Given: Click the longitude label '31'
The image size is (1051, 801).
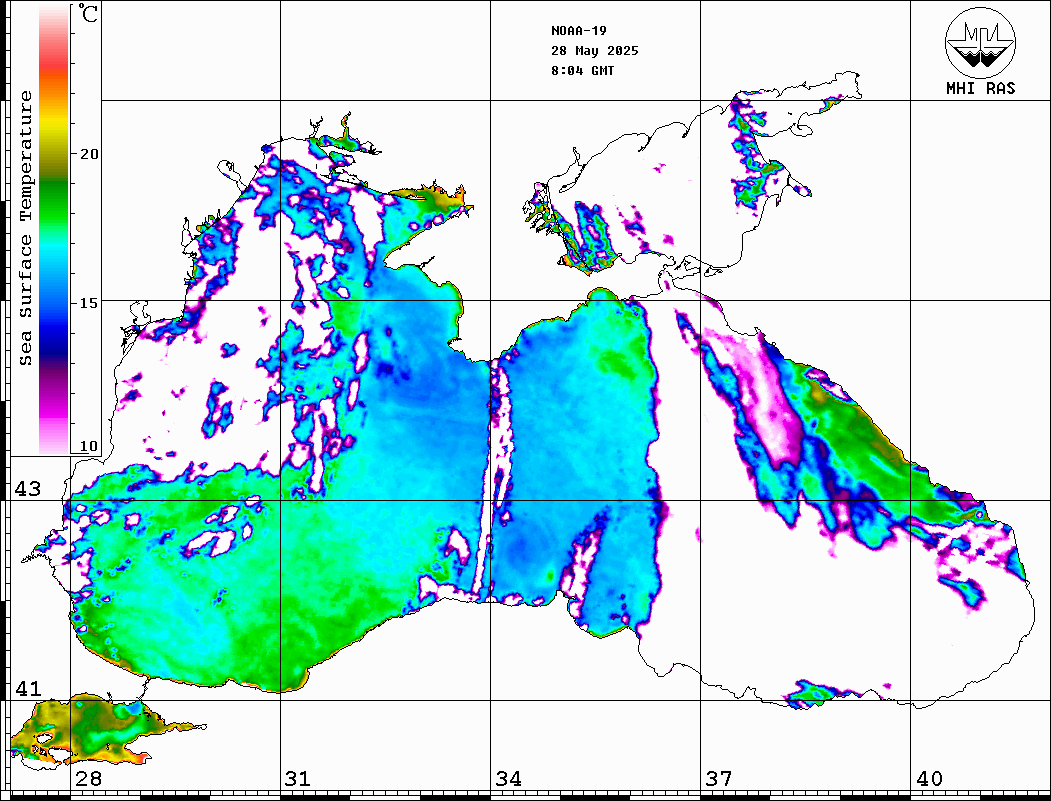Looking at the screenshot, I should click(298, 779).
